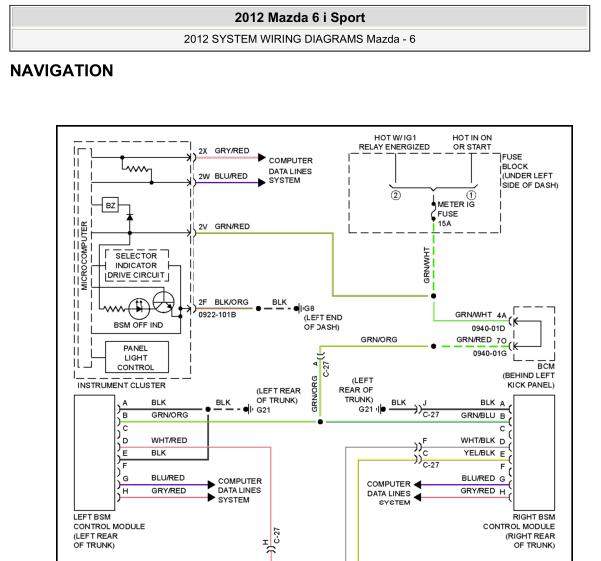
Task: Click the "GRN/RED 7O" wire label
Action: (x=482, y=340)
